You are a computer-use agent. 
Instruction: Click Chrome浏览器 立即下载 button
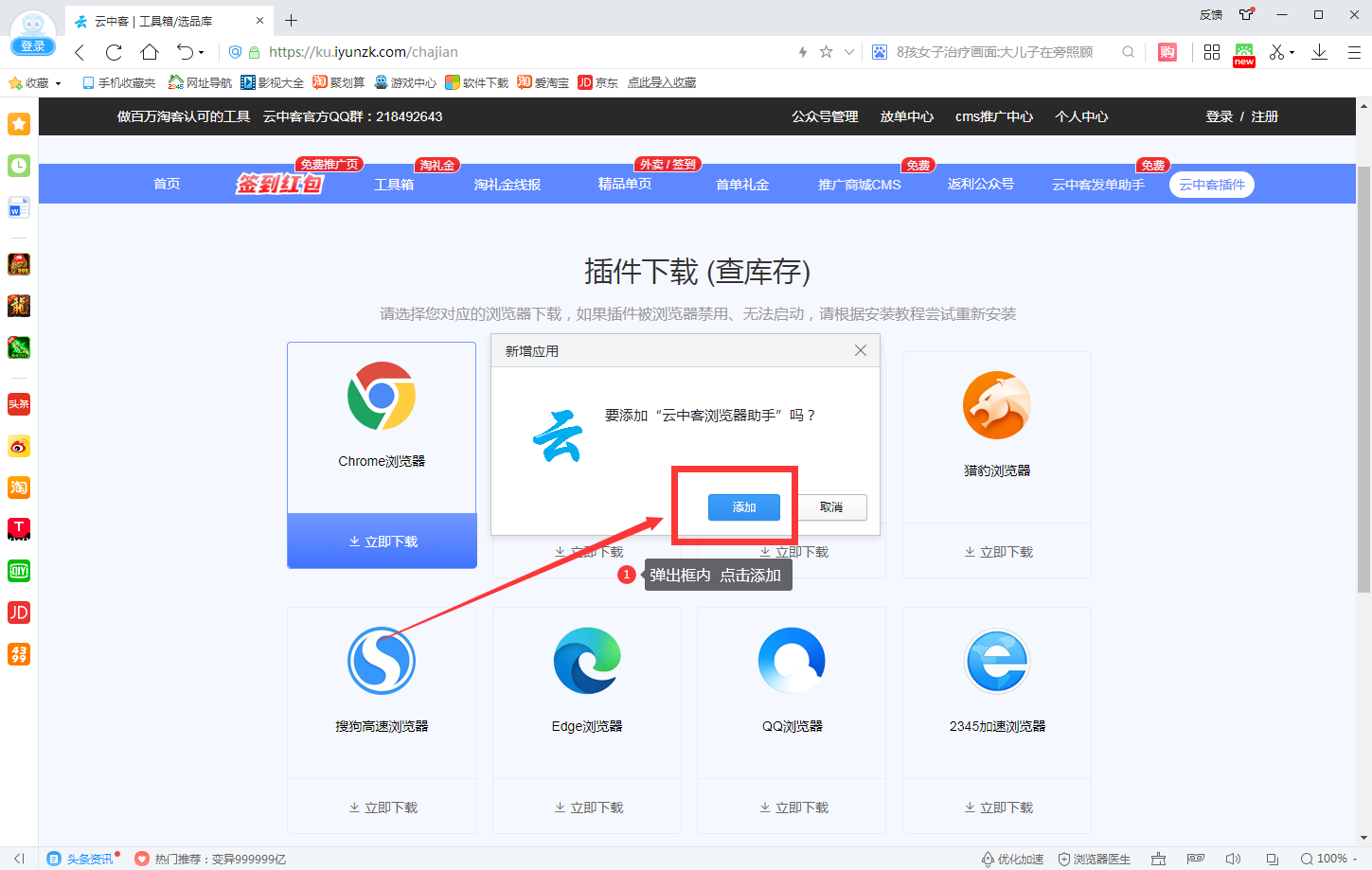[382, 542]
